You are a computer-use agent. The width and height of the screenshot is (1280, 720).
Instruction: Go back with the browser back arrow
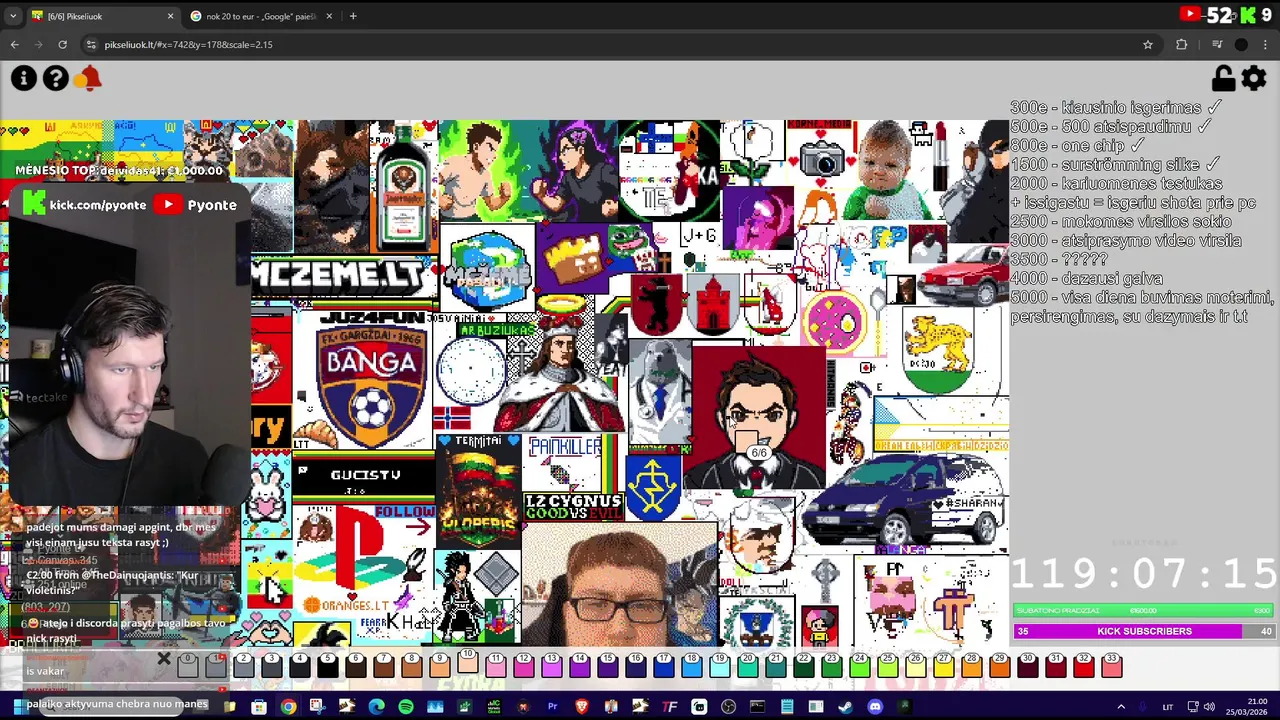pyautogui.click(x=14, y=44)
